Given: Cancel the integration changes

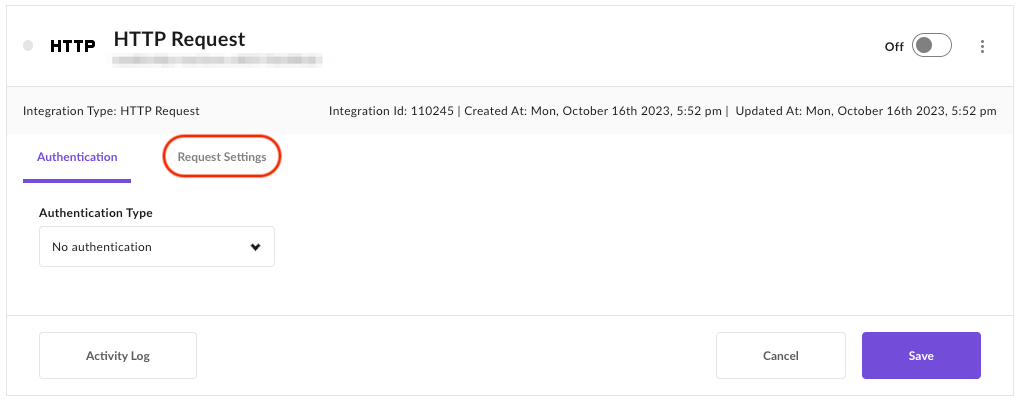Looking at the screenshot, I should [780, 355].
